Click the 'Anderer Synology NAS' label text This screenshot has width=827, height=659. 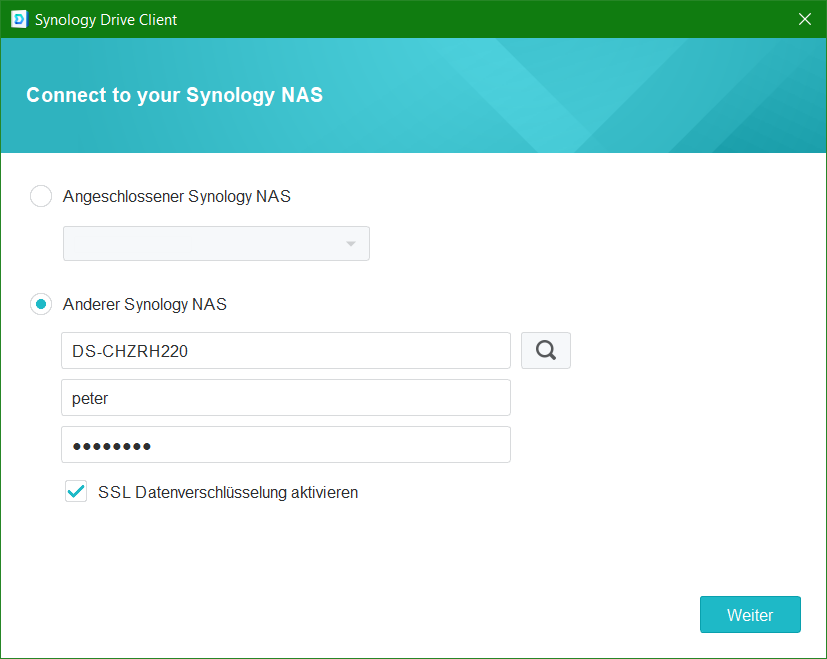click(x=144, y=304)
